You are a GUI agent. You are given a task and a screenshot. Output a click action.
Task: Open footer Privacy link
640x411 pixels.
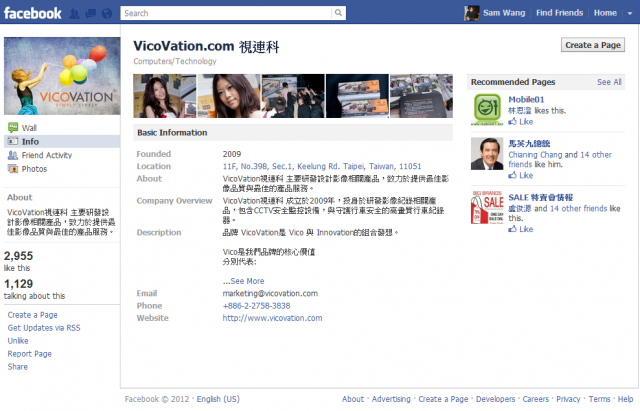[568, 399]
